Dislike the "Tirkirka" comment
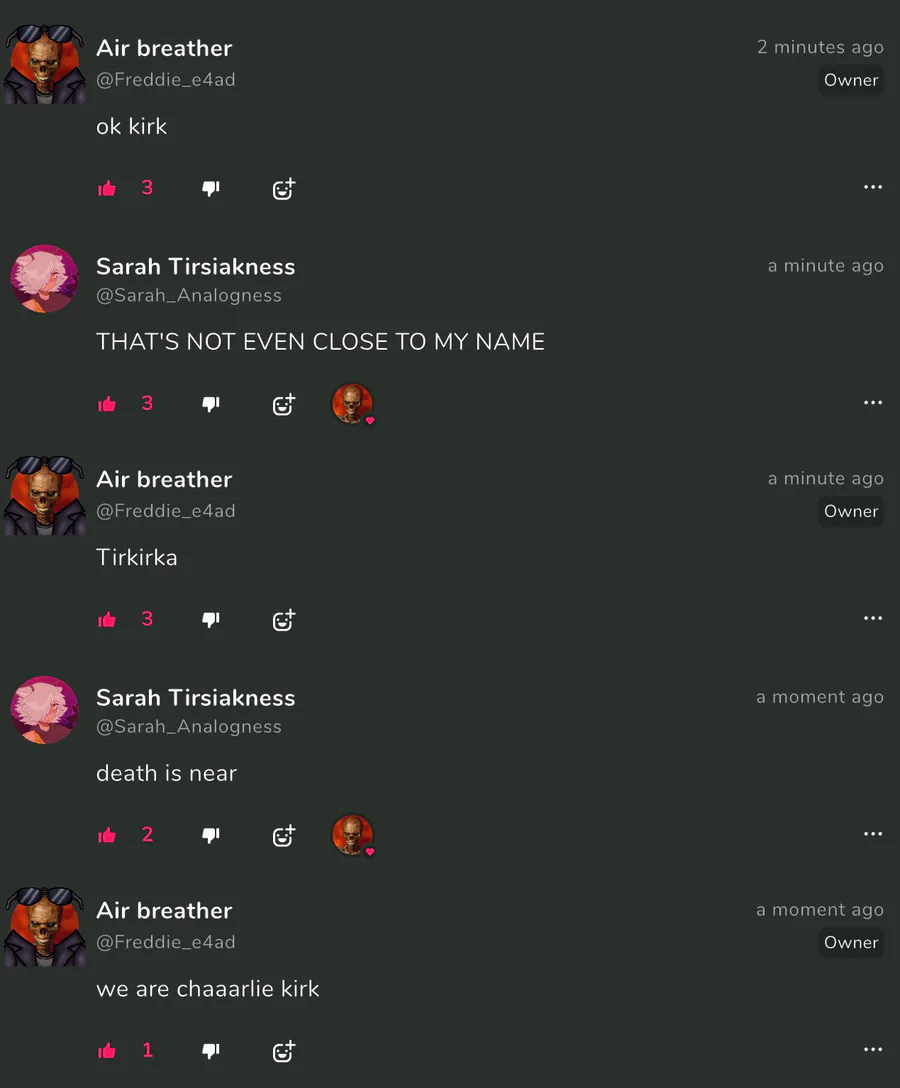Screen dimensions: 900x1088 [x=210, y=620]
